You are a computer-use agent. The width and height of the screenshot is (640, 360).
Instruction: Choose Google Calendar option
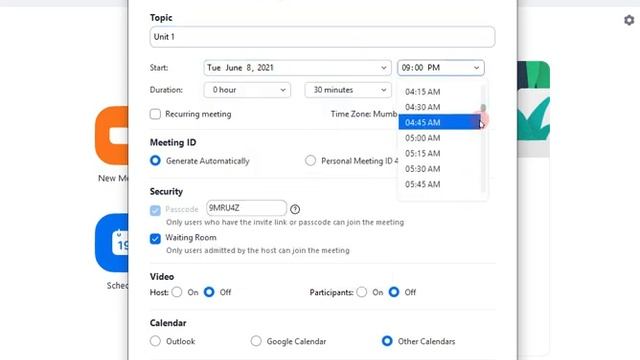coord(256,341)
